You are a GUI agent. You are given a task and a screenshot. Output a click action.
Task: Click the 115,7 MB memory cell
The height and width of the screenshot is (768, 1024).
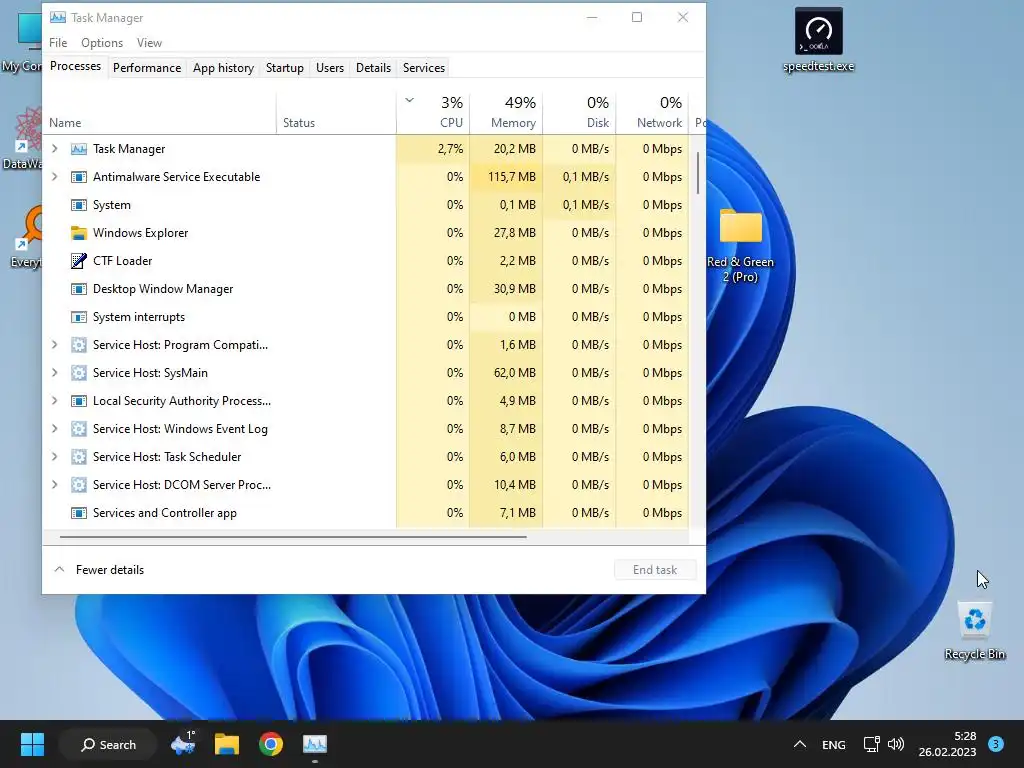tap(506, 177)
